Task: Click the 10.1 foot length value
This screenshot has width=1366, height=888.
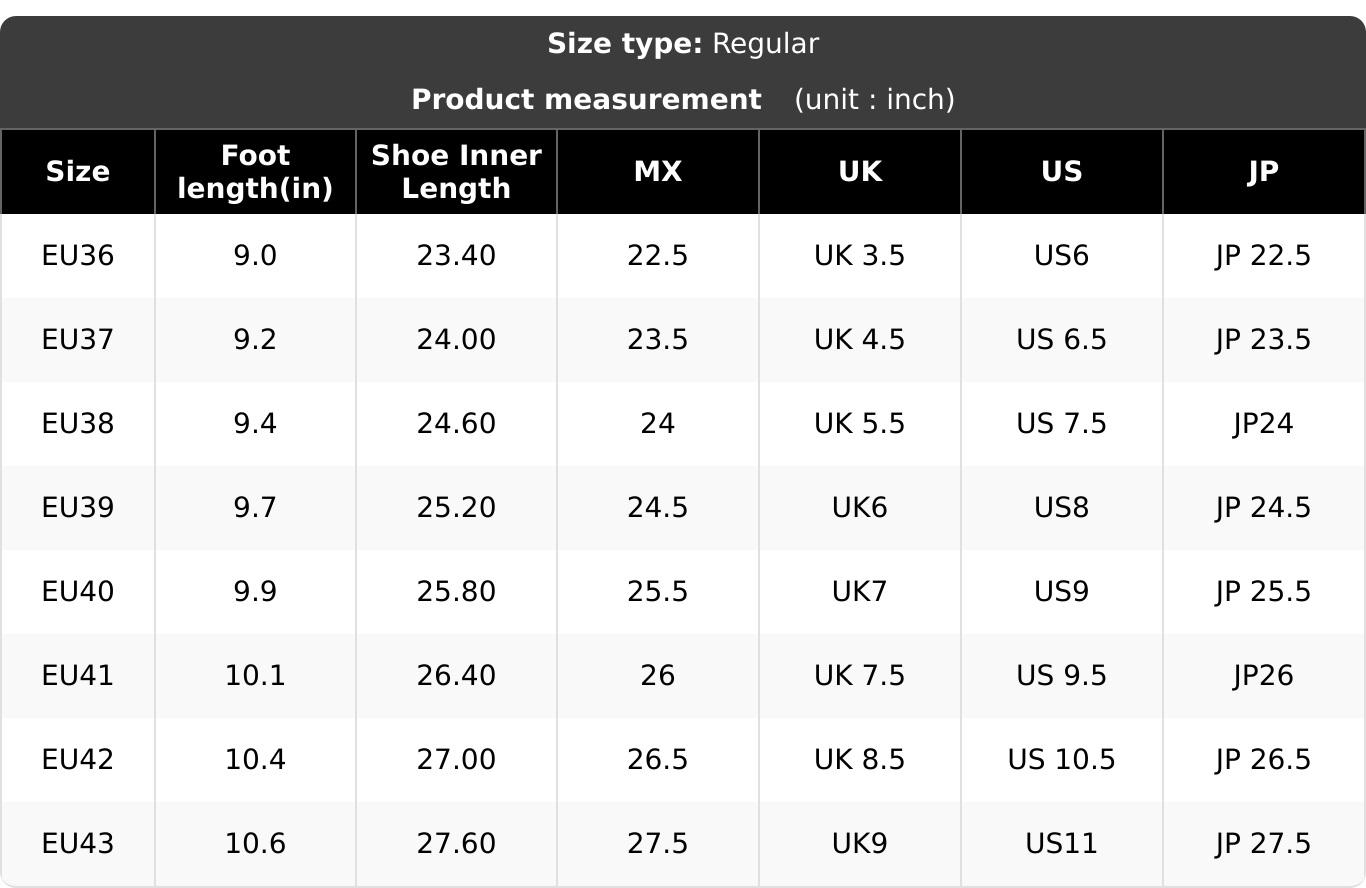Action: pos(255,676)
